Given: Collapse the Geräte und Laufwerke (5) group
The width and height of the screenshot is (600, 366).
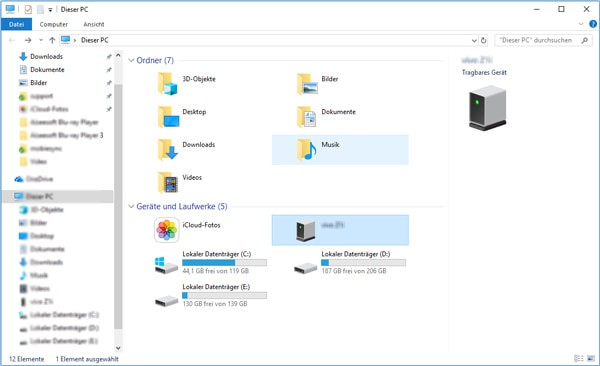Looking at the screenshot, I should [131, 206].
